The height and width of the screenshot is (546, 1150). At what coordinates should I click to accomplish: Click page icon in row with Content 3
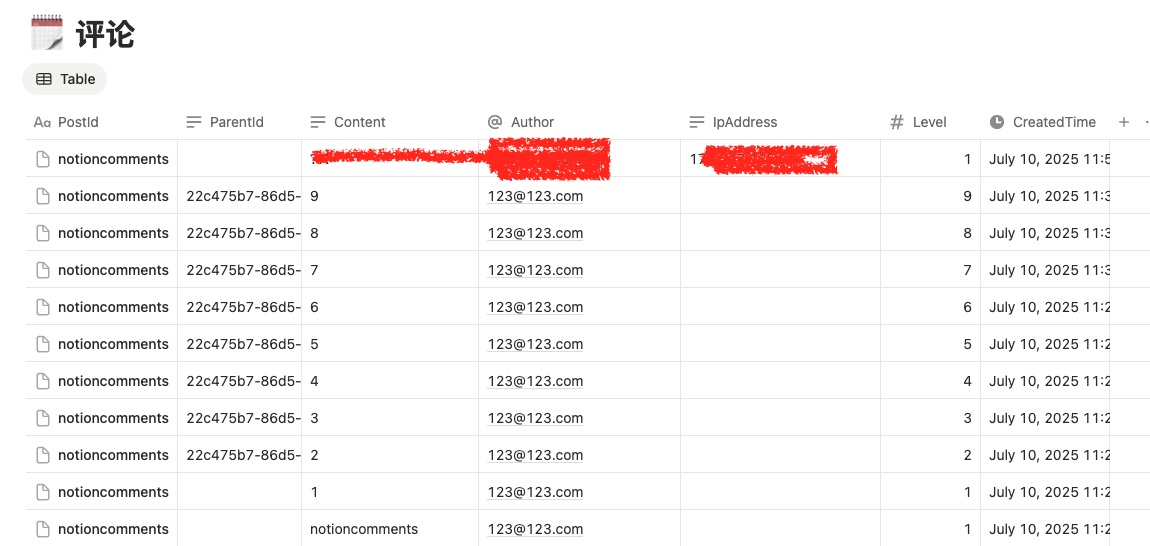tap(42, 418)
